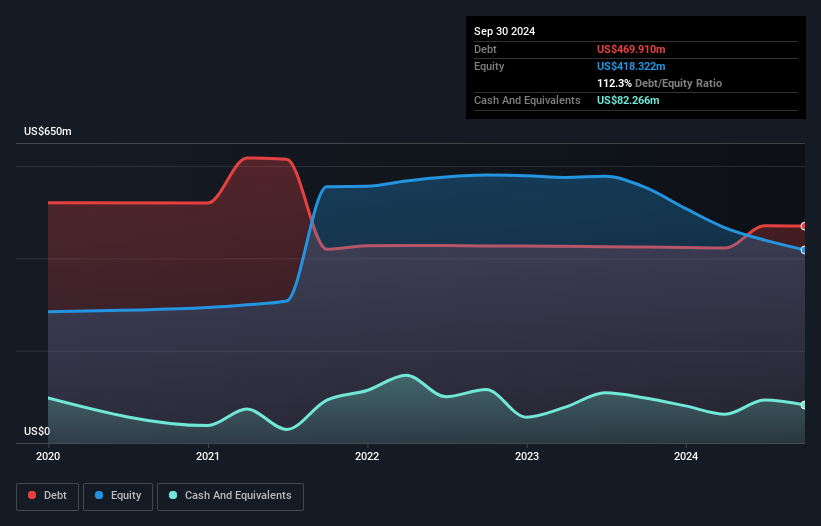Image resolution: width=821 pixels, height=526 pixels.
Task: Click the US$0 y-axis label
Action: point(37,431)
